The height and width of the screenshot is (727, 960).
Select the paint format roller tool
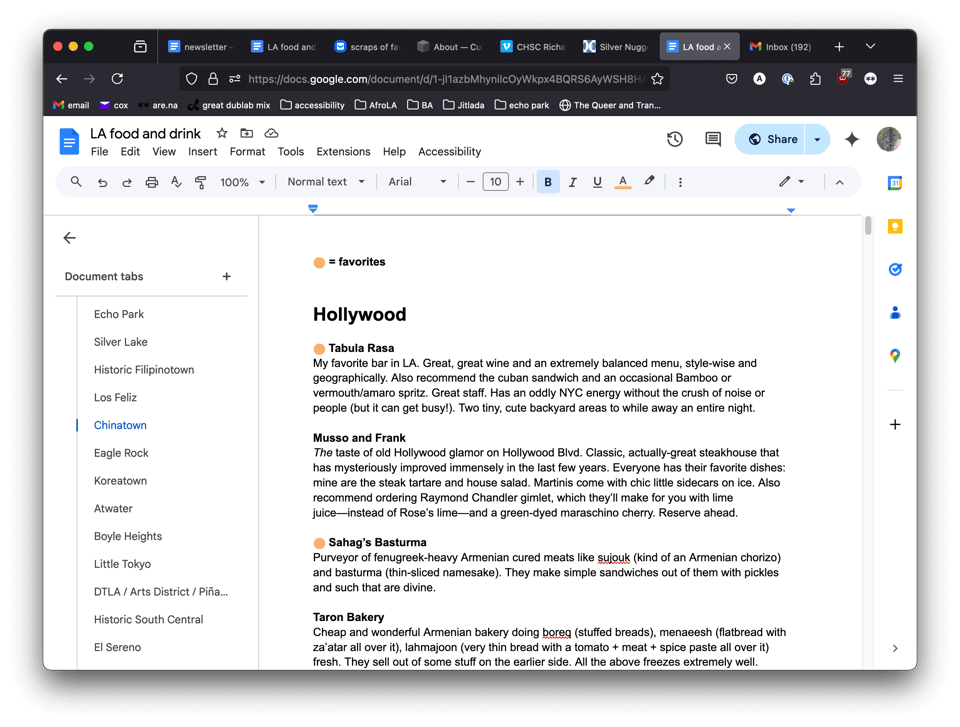[200, 182]
